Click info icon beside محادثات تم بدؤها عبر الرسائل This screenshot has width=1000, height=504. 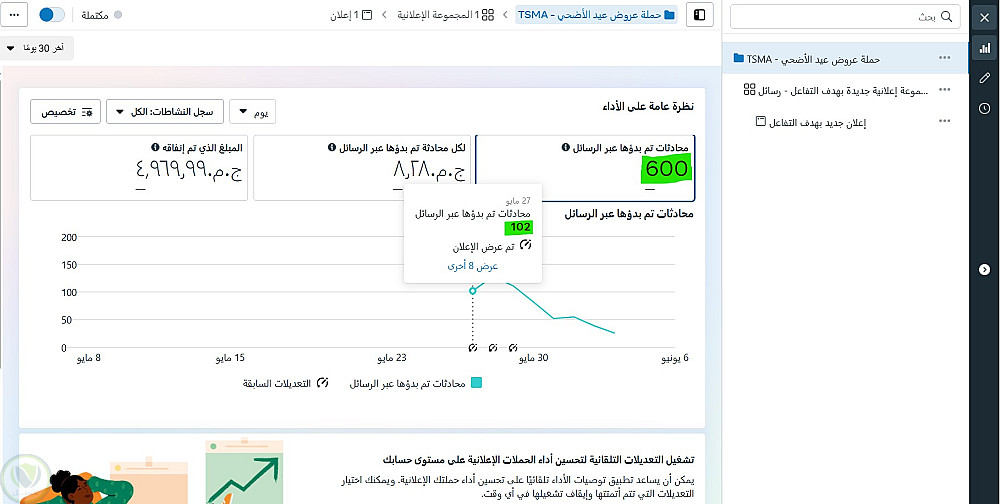click(x=565, y=147)
